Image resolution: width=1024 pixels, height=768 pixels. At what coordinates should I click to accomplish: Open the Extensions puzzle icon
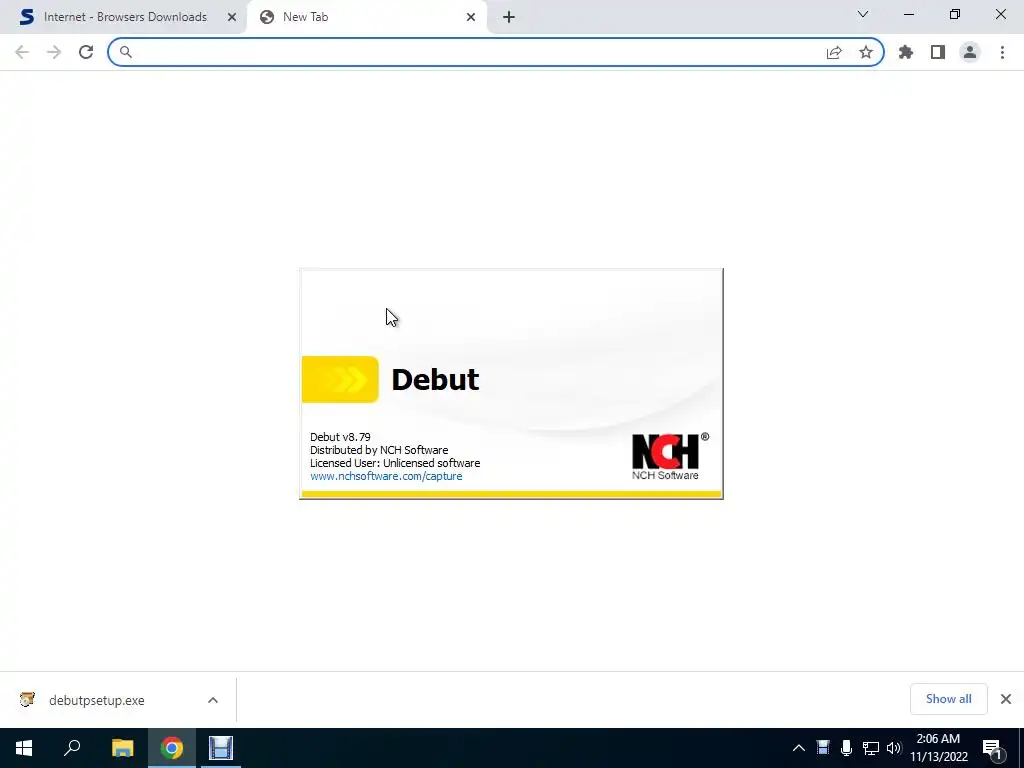(x=906, y=52)
